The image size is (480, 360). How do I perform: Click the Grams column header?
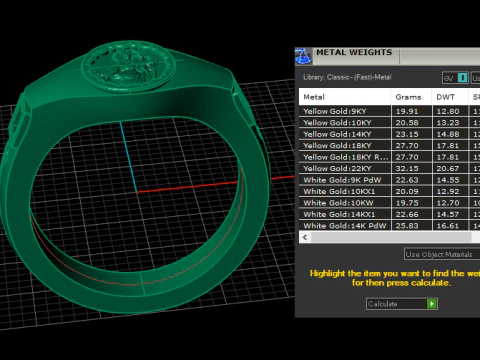point(411,97)
